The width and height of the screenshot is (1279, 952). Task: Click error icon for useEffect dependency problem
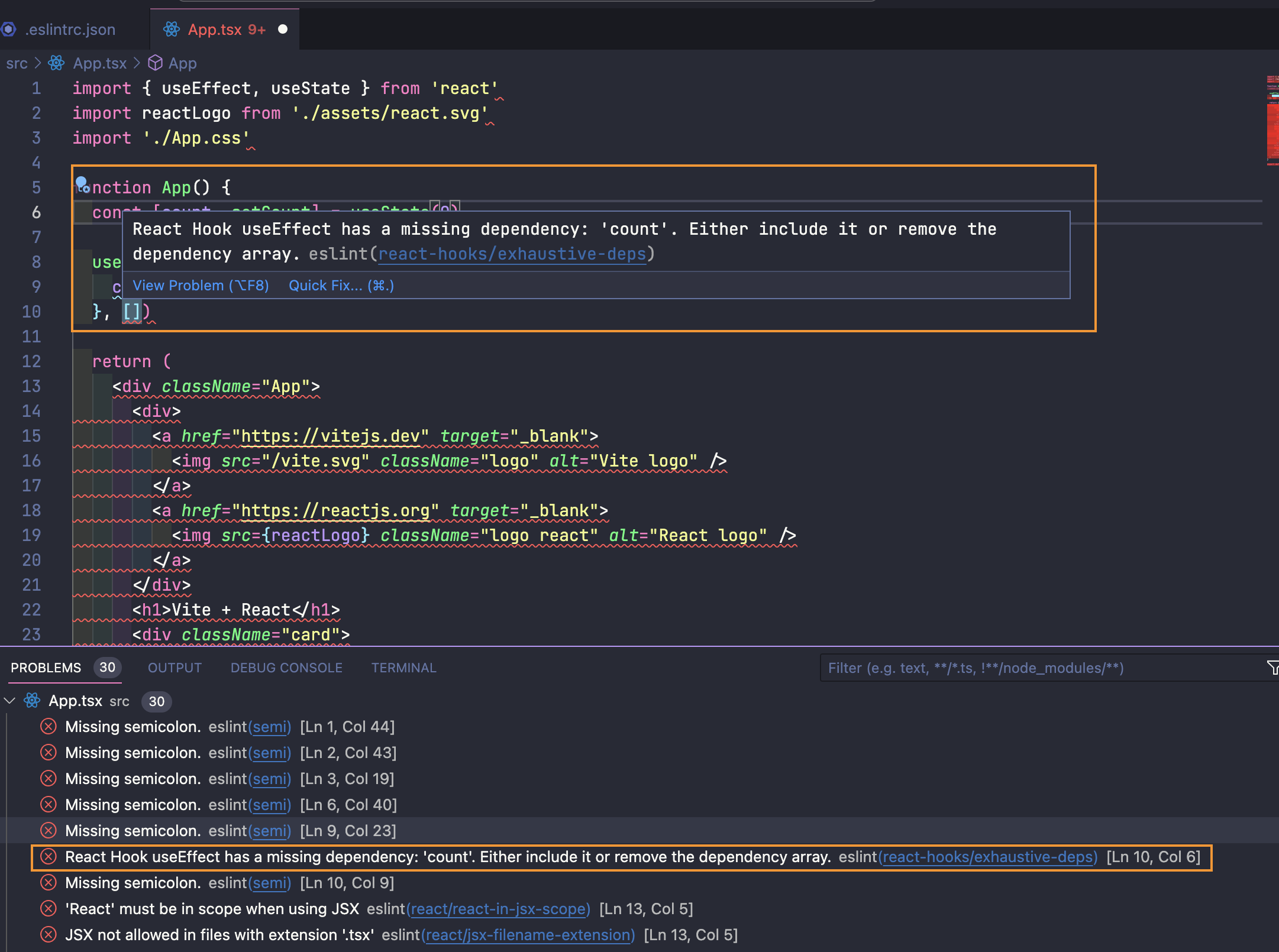pyautogui.click(x=49, y=856)
